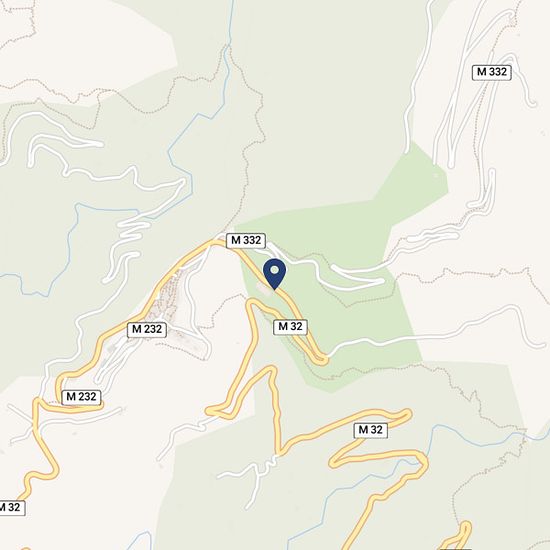Screen dimensions: 550x550
Task: Click the M 32 label beside the long yellow hairpins
Action: tap(371, 430)
